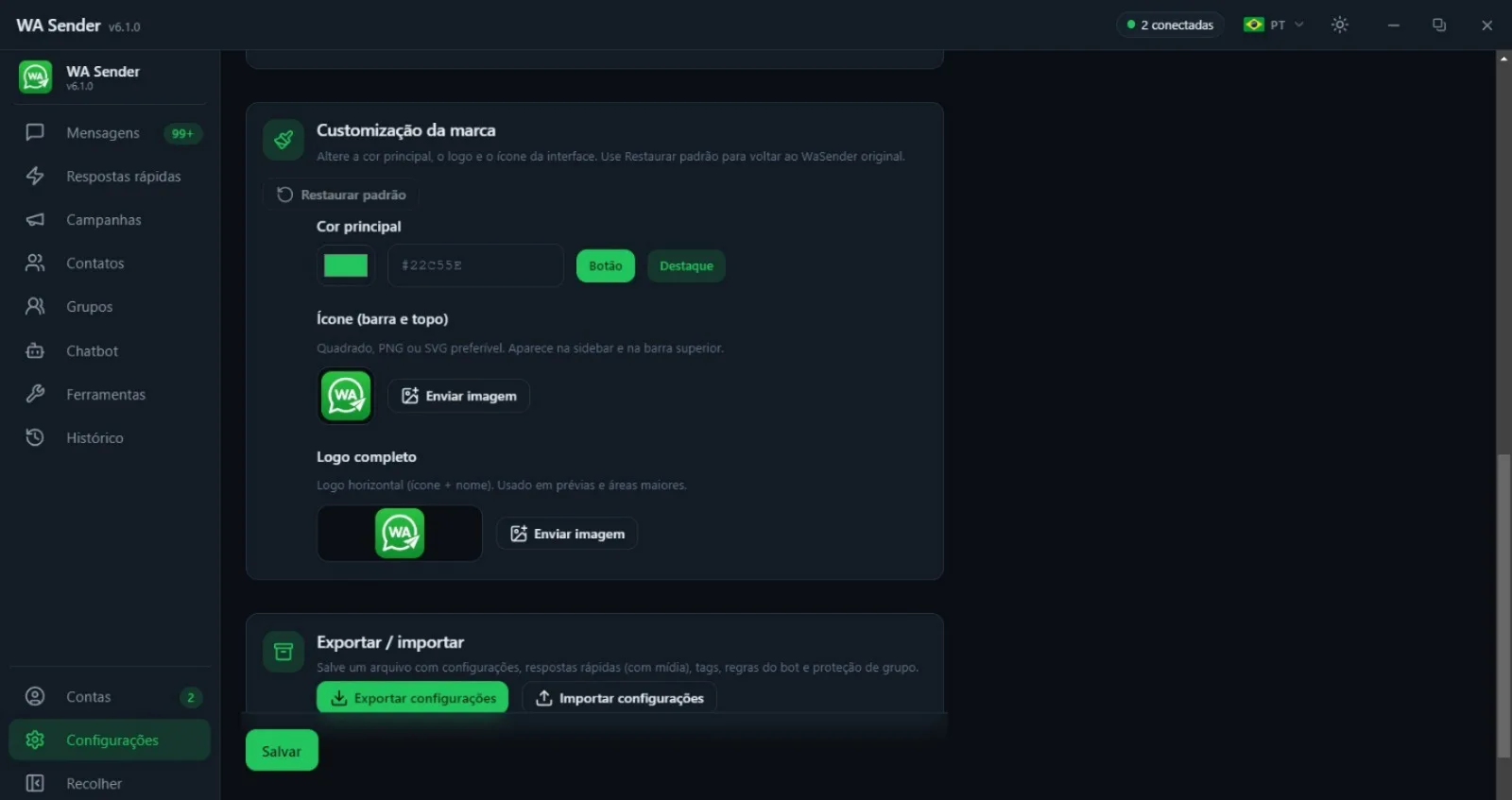Open Respostas rápidas lightning icon
The height and width of the screenshot is (800, 1512).
tap(35, 176)
